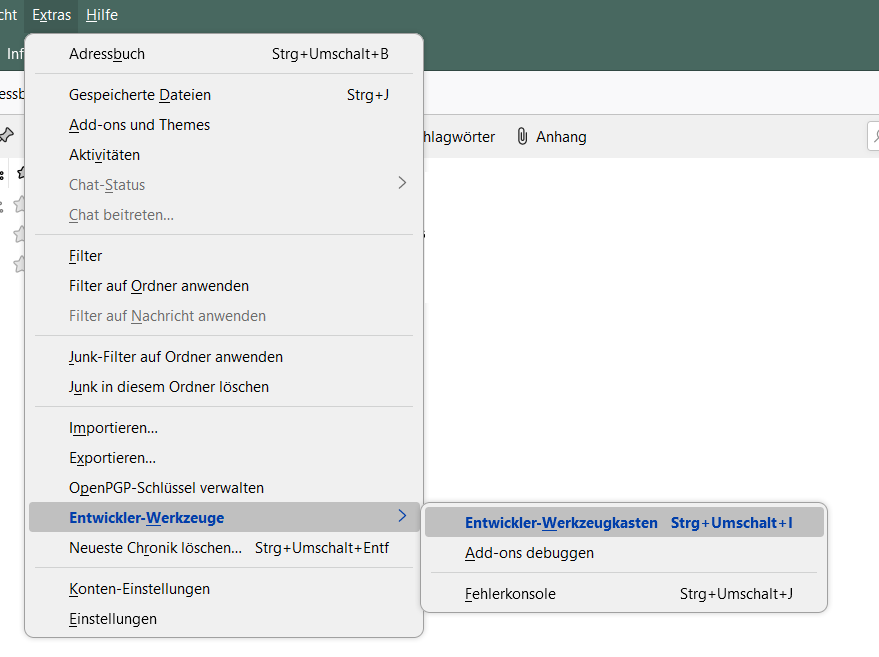The image size is (879, 657).
Task: Open the Fehlerkonsole
Action: (510, 594)
